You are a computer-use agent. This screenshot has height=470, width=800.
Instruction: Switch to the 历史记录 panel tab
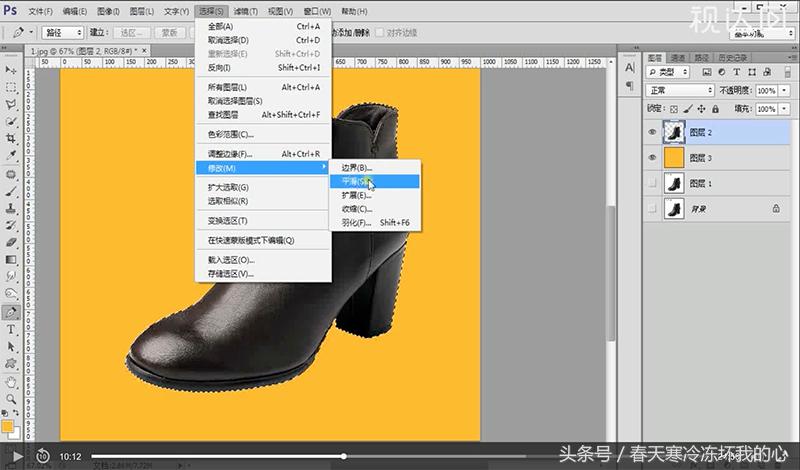pyautogui.click(x=732, y=58)
